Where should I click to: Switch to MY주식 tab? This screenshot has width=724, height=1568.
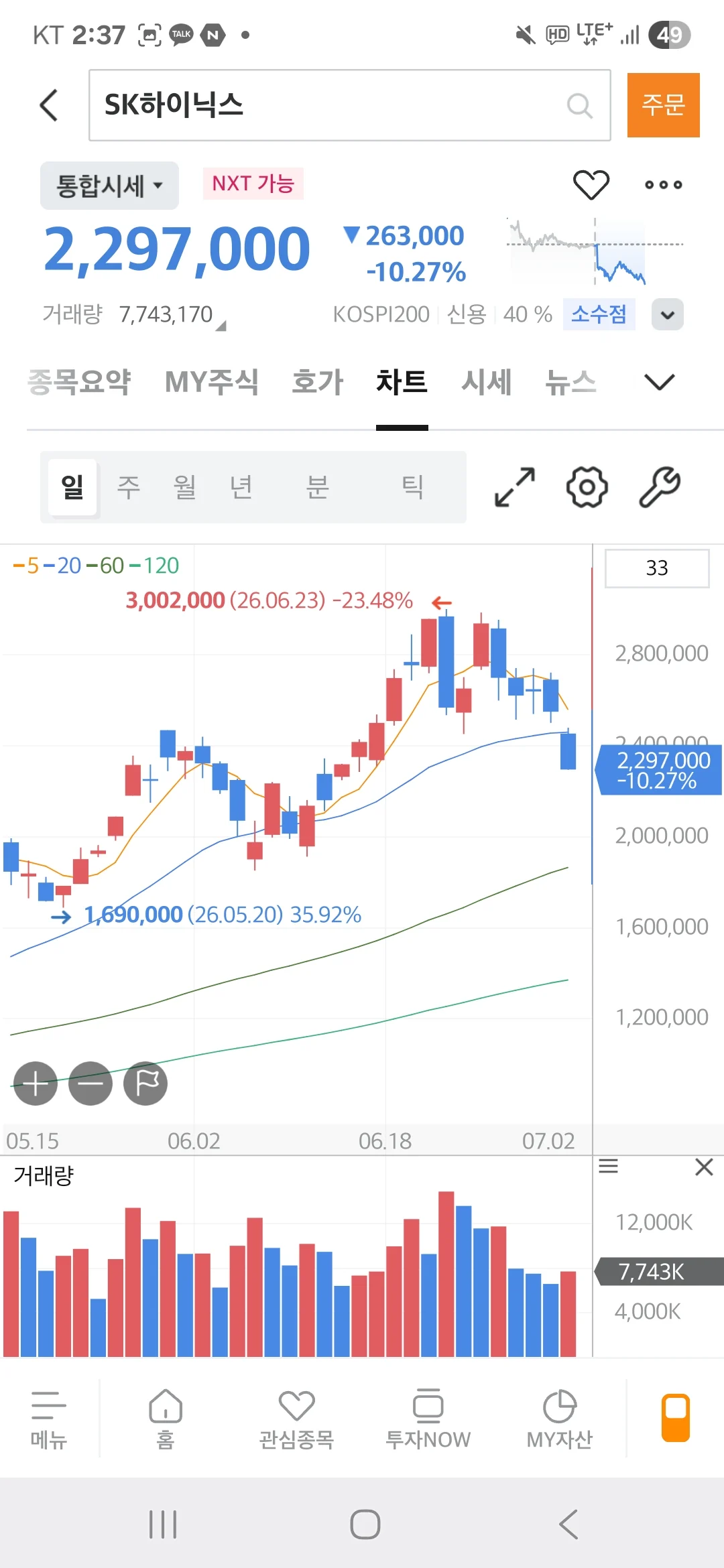(212, 382)
